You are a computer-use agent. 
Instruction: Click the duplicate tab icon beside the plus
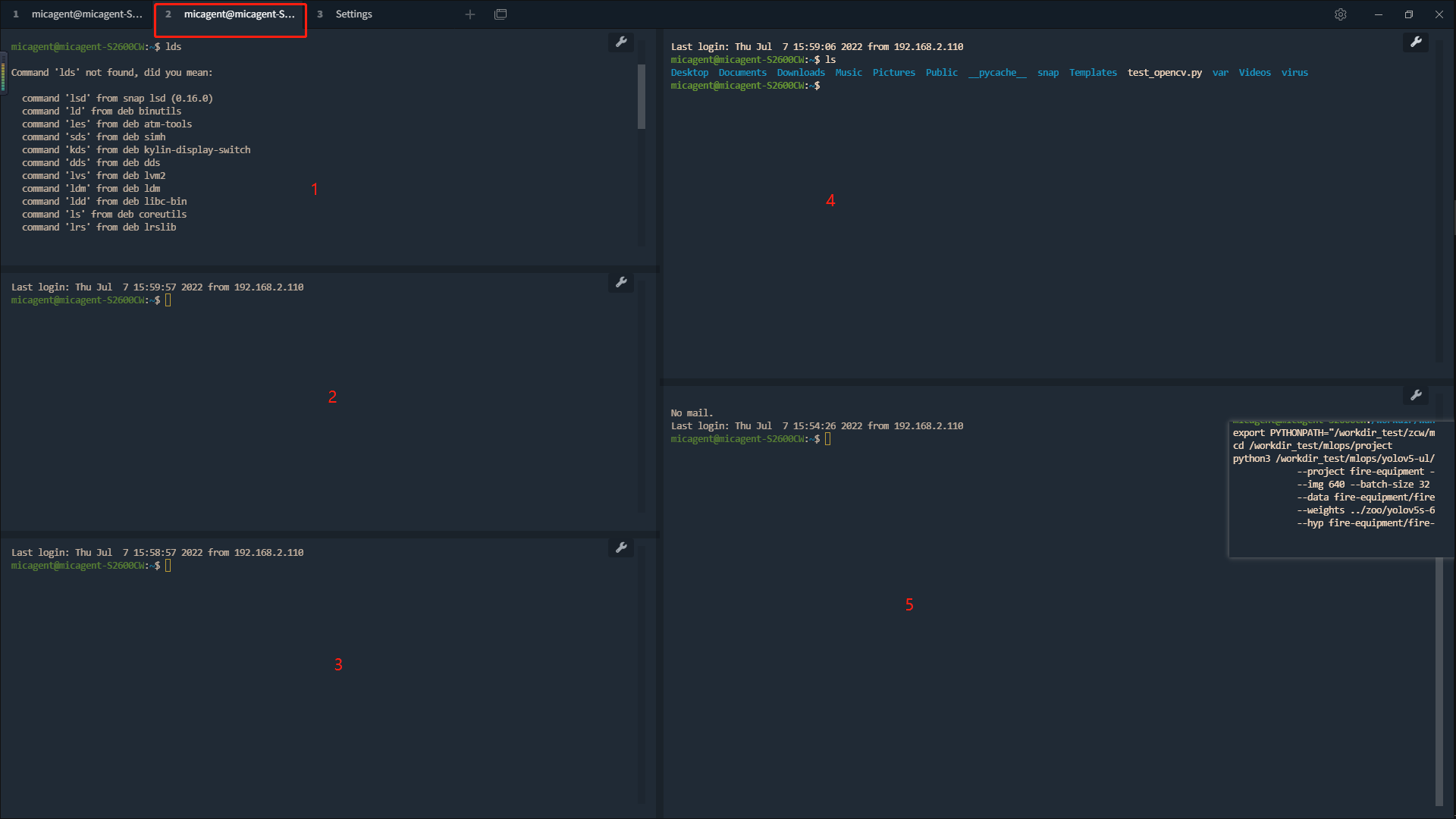coord(500,14)
